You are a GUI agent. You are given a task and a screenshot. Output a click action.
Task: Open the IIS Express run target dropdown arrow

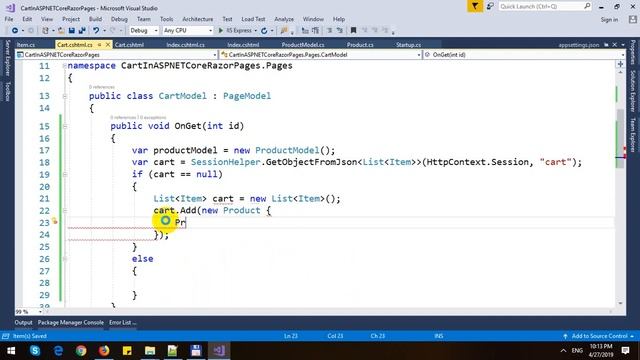coord(256,31)
